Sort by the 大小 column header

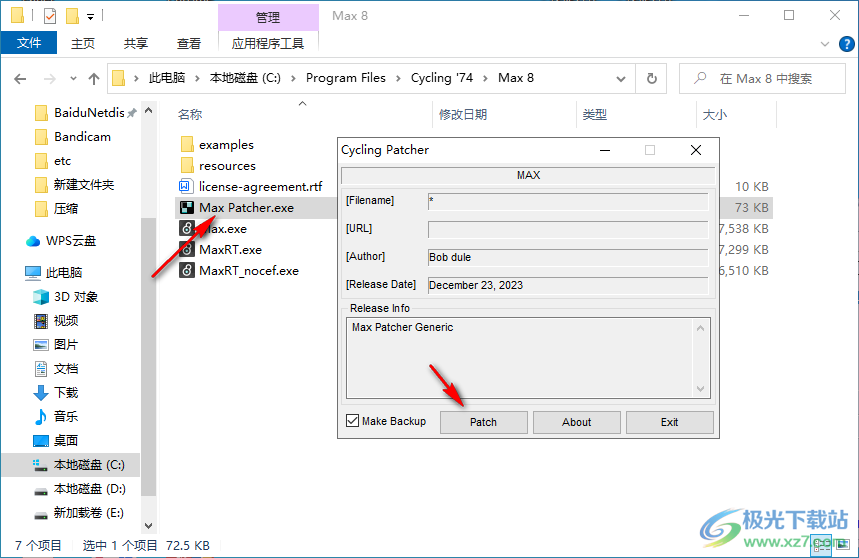715,114
